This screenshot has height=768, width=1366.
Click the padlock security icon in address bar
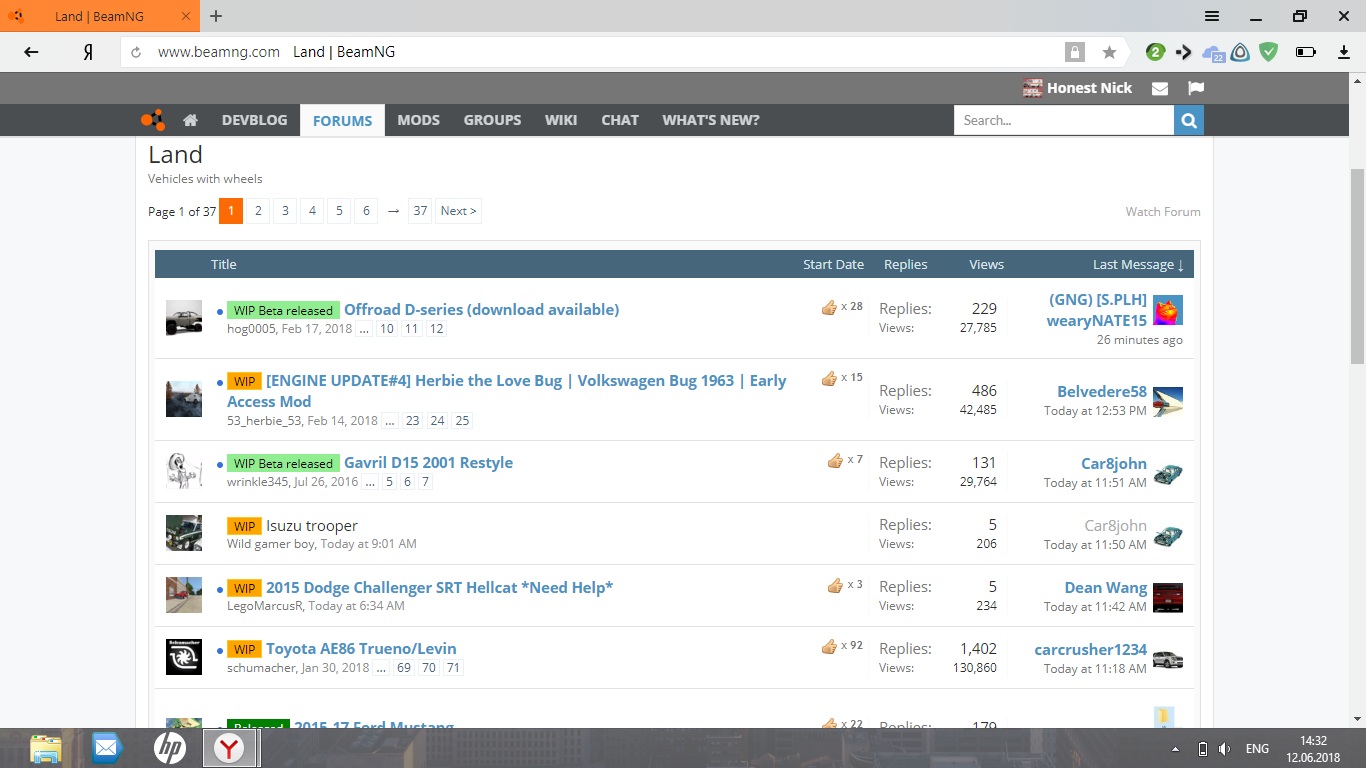(1075, 52)
